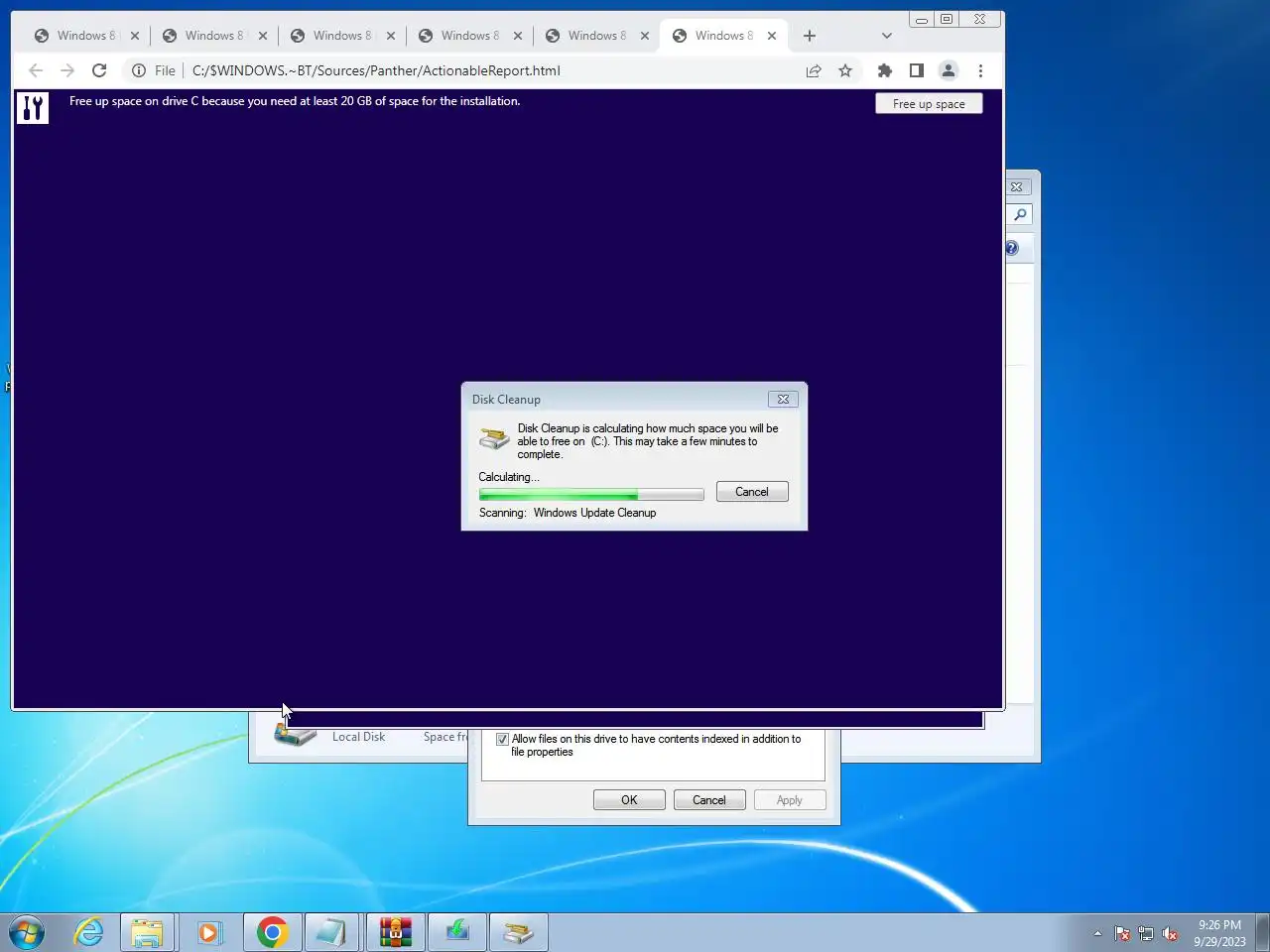
Task: Open Chrome's three-dot menu
Action: point(980,70)
